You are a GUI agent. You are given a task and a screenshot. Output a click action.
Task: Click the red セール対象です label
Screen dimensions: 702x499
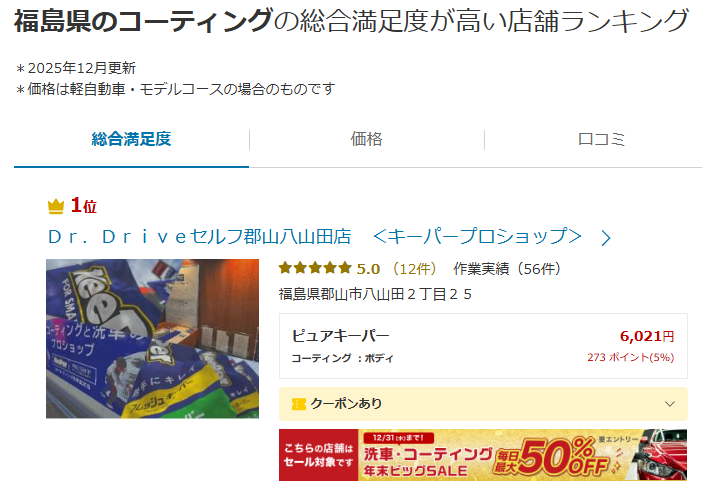[319, 455]
